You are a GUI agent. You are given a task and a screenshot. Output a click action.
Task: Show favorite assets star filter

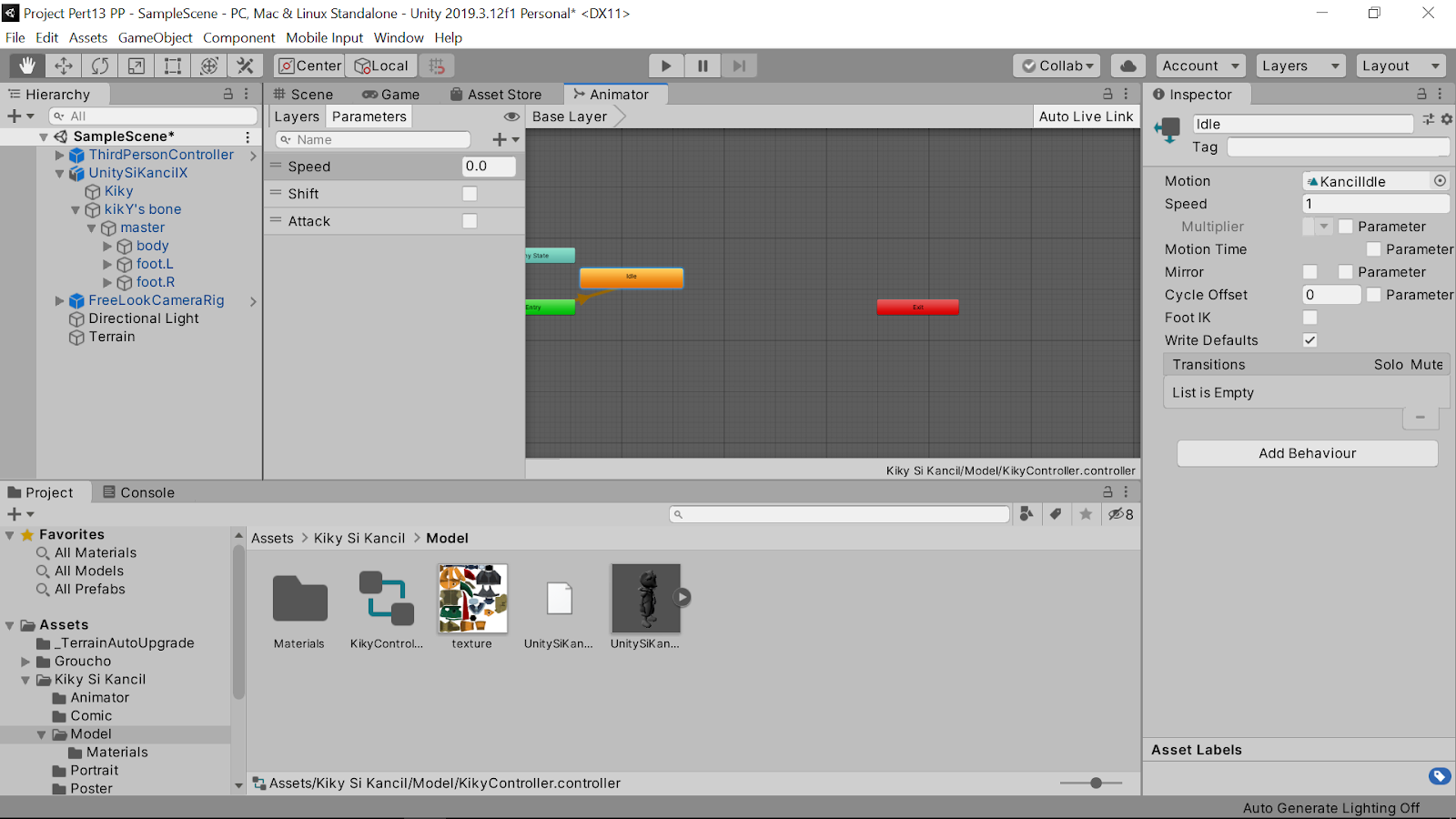(1086, 514)
